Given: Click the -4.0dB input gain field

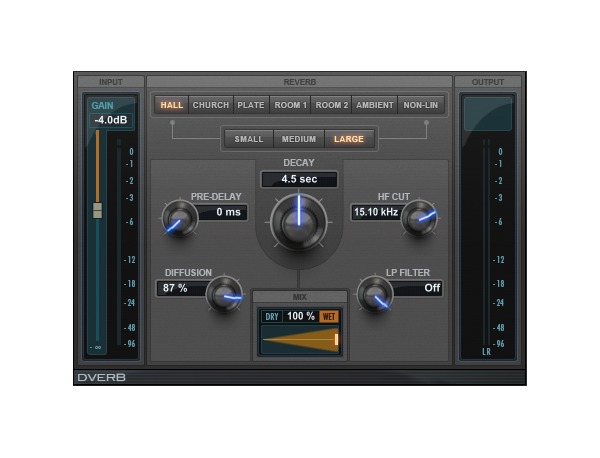Looking at the screenshot, I should click(x=111, y=120).
